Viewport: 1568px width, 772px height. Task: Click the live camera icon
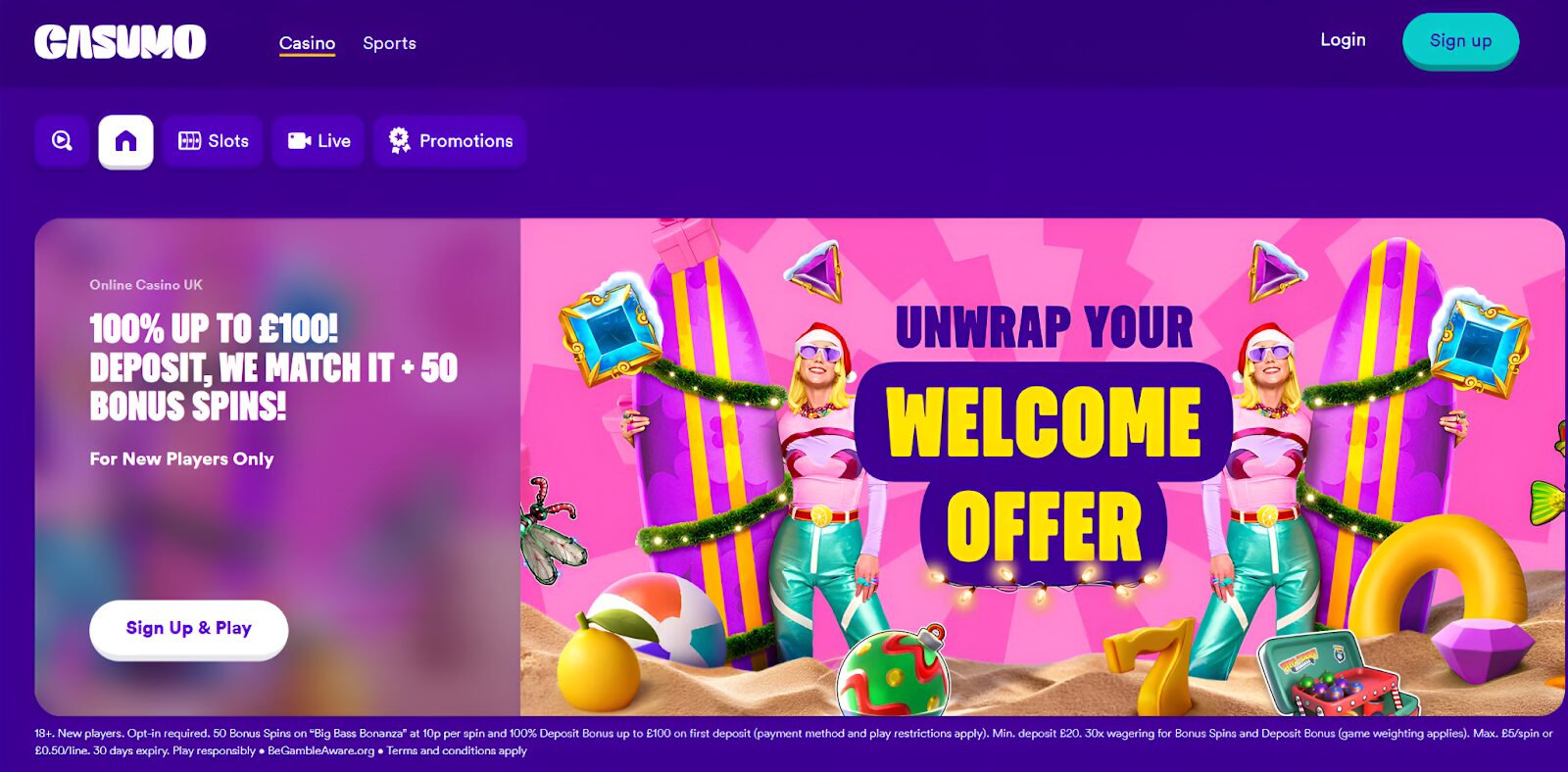point(299,141)
